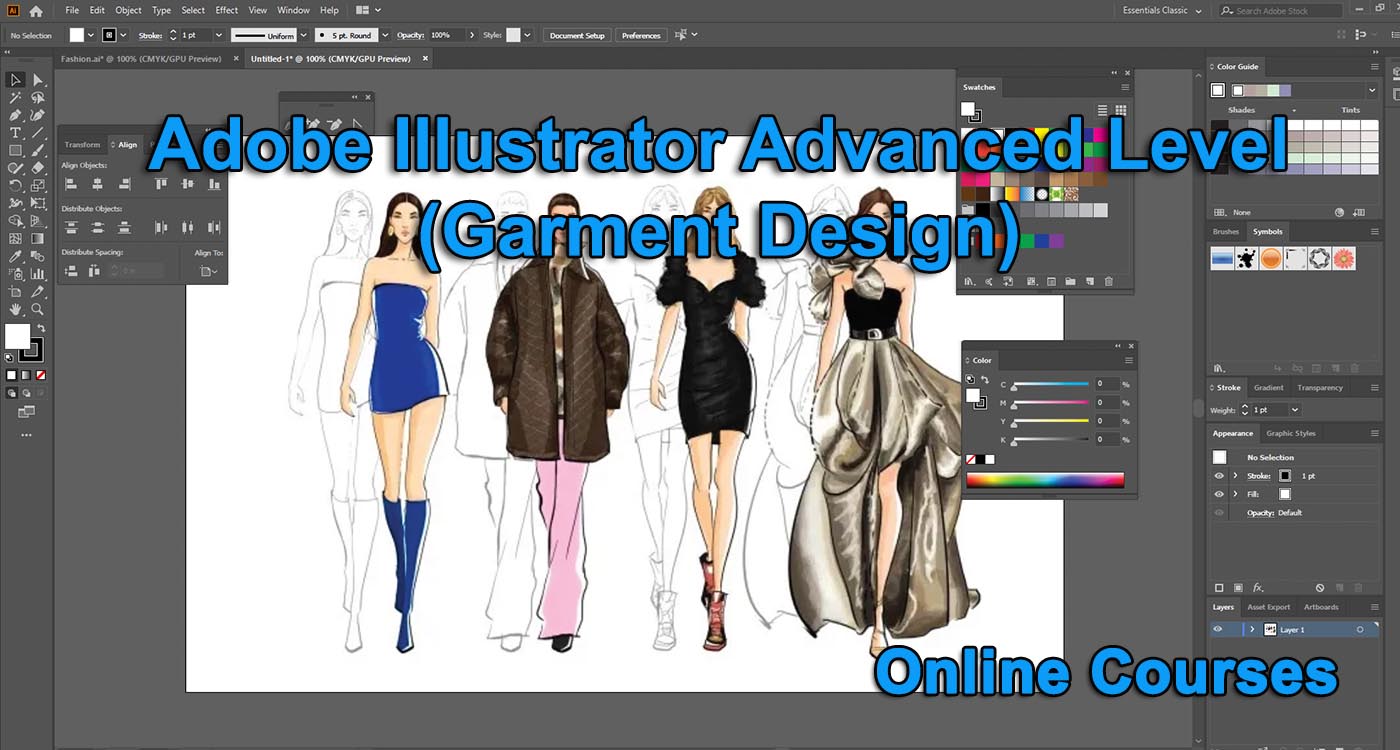The width and height of the screenshot is (1400, 750).
Task: Click the Preferences button
Action: coord(640,34)
